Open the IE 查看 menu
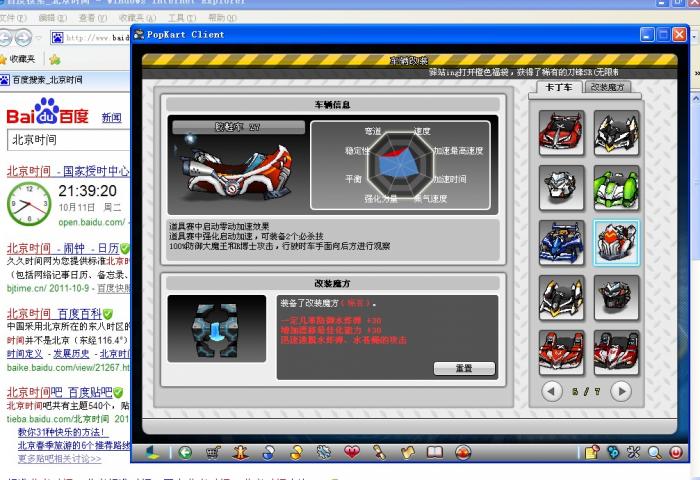This screenshot has height=480, width=700. click(92, 18)
